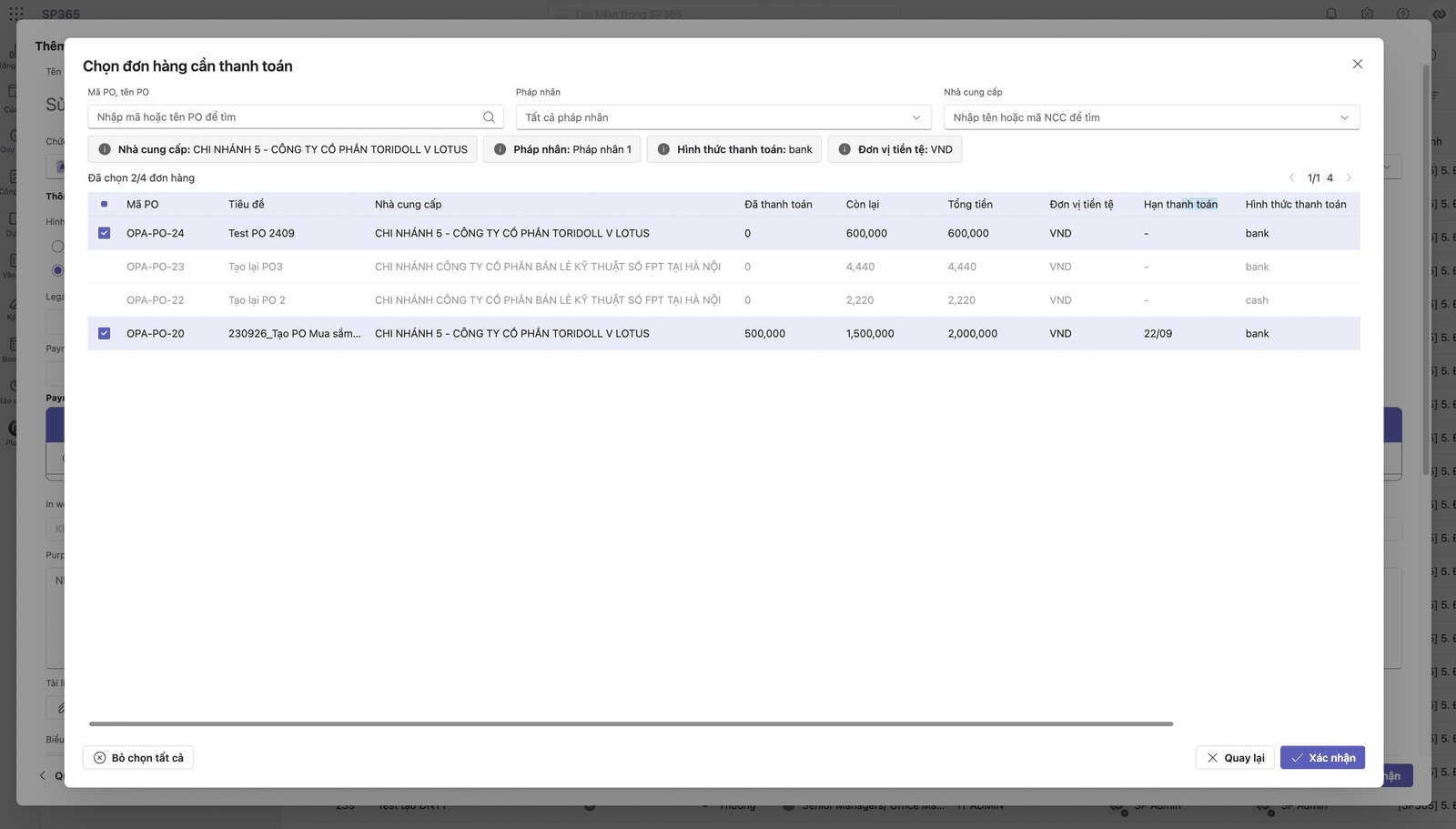Click the 2,000,000 total amount cell
1456x829 pixels.
[973, 334]
